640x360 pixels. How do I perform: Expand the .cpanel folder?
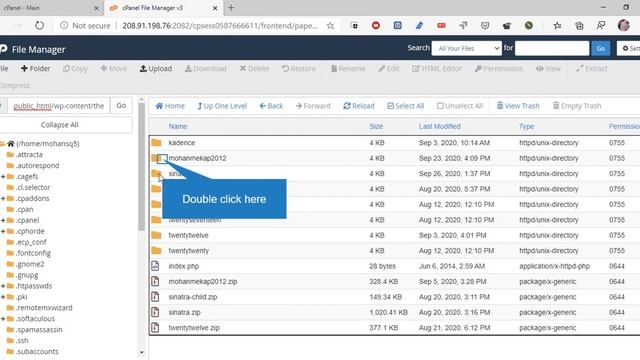pos(3,220)
